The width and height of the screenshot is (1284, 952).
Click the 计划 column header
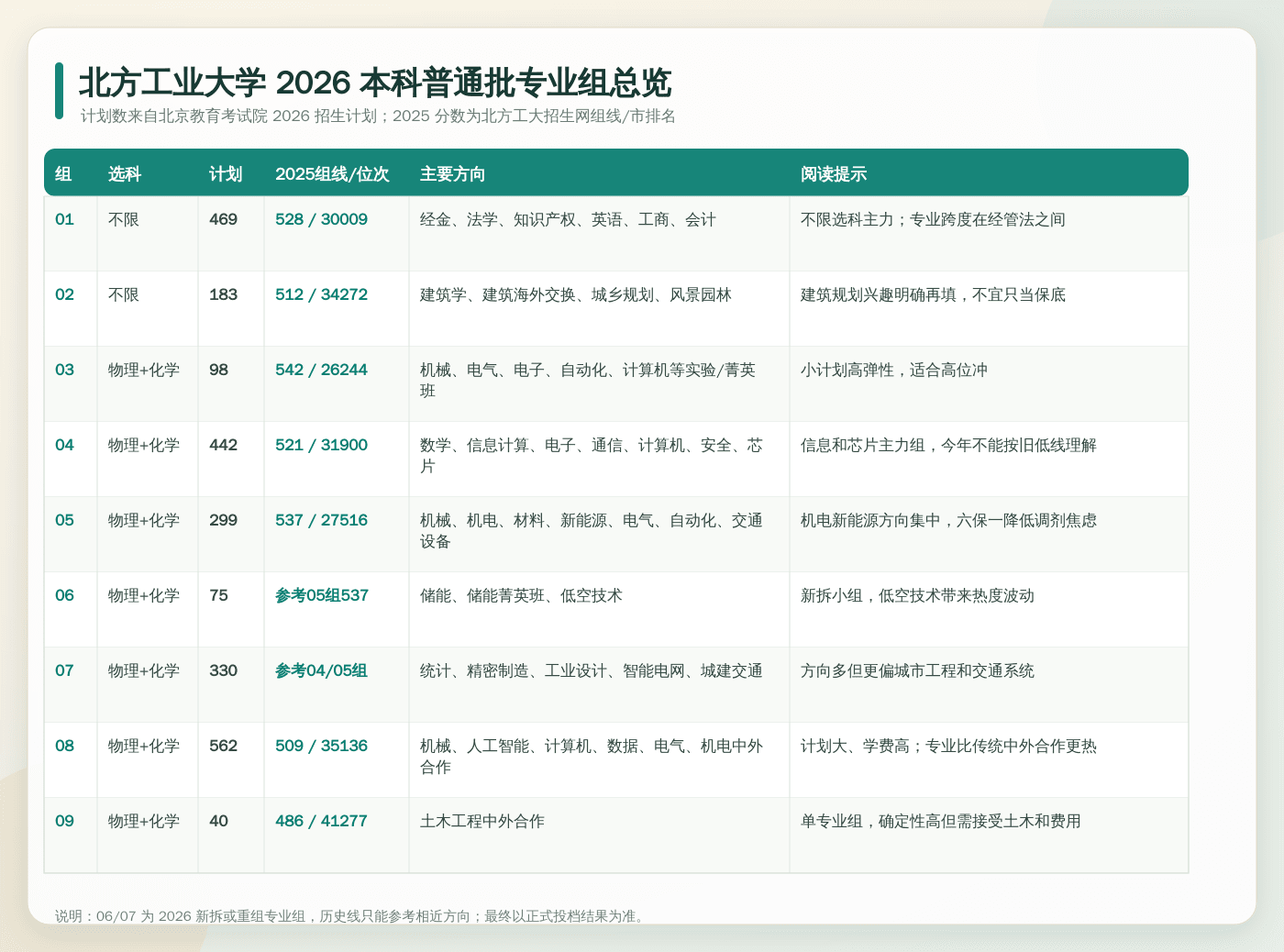point(226,174)
